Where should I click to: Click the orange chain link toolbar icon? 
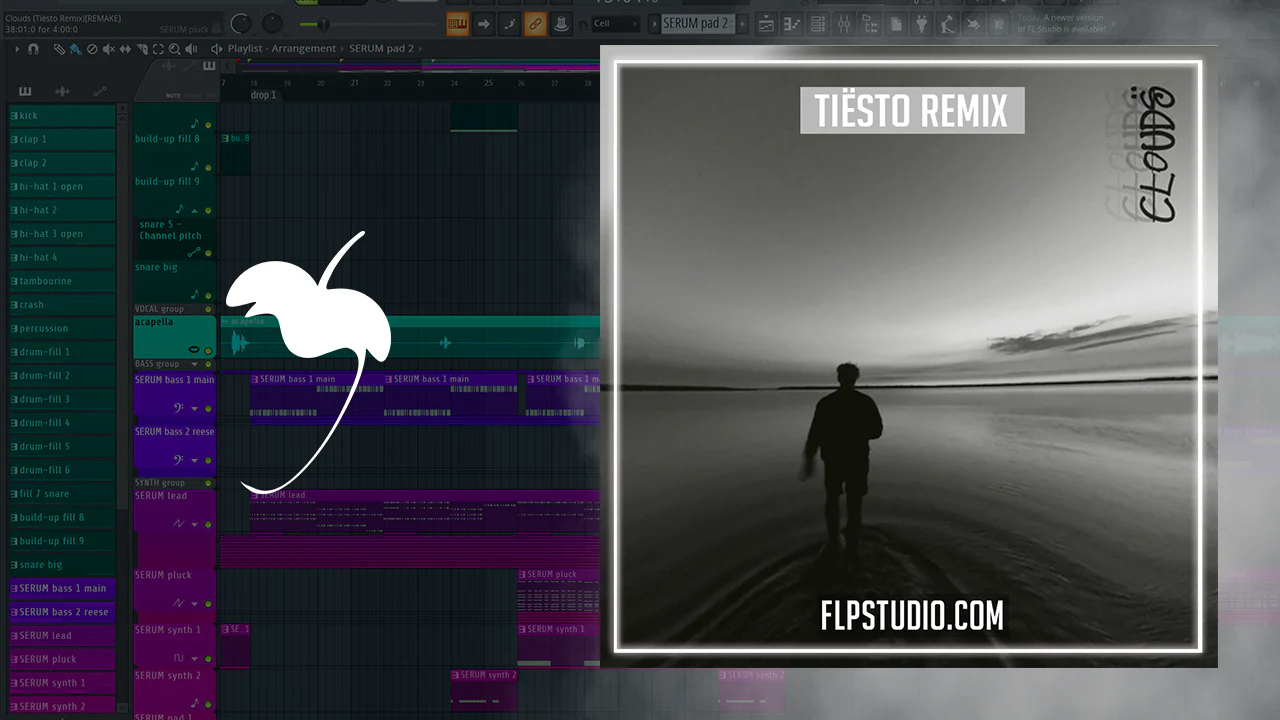click(536, 23)
